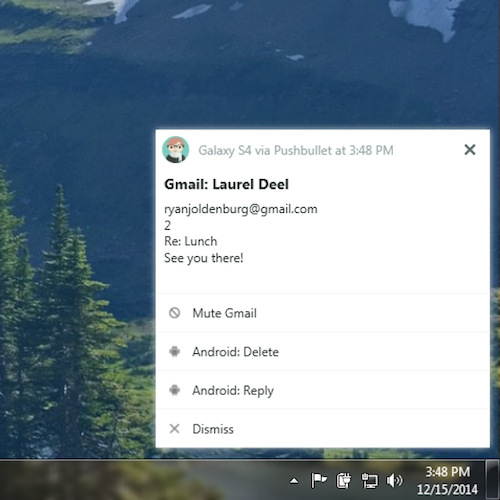Choose Android: Delete action
The height and width of the screenshot is (500, 500).
click(x=323, y=351)
